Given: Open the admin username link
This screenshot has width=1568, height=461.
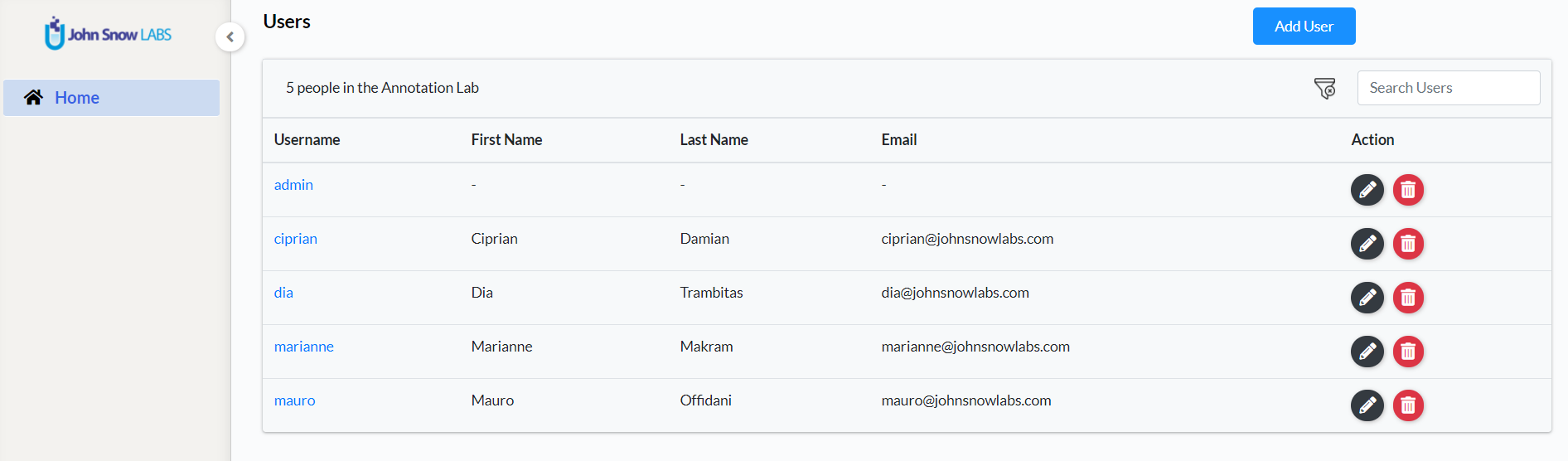Looking at the screenshot, I should pos(293,185).
